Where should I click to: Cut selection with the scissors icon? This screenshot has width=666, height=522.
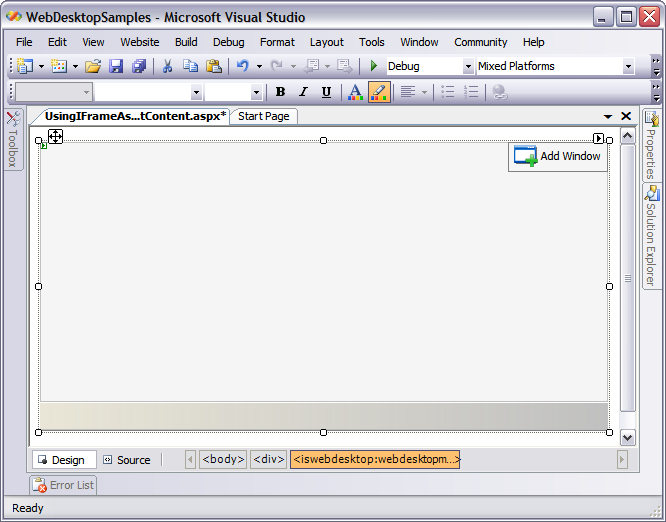click(167, 66)
